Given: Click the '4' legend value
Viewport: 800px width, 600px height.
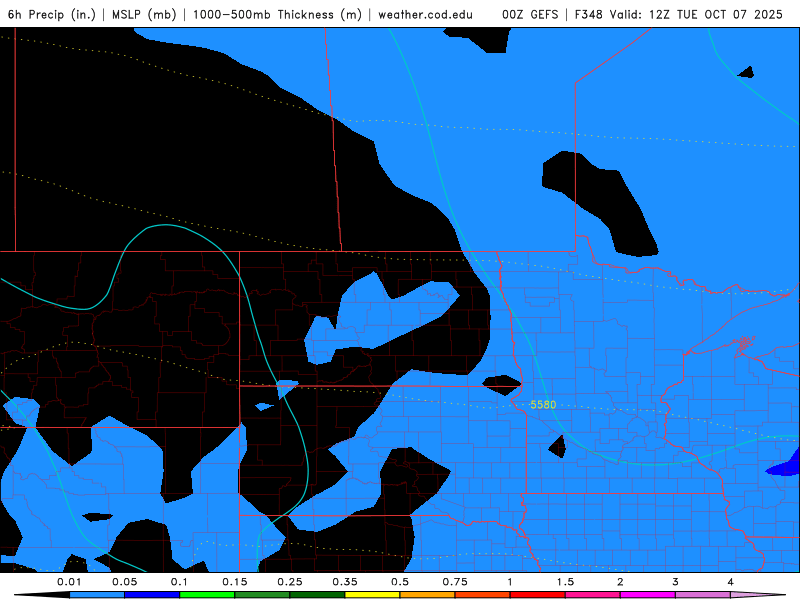Looking at the screenshot, I should [731, 582].
